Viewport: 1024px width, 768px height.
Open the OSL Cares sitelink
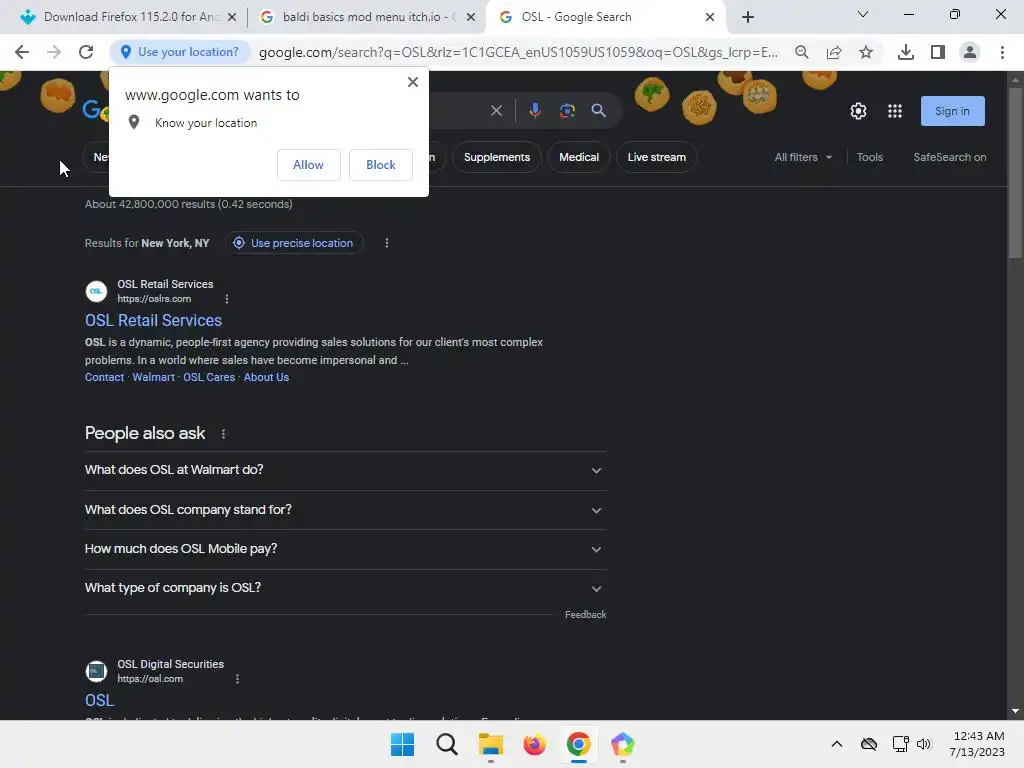(x=209, y=377)
